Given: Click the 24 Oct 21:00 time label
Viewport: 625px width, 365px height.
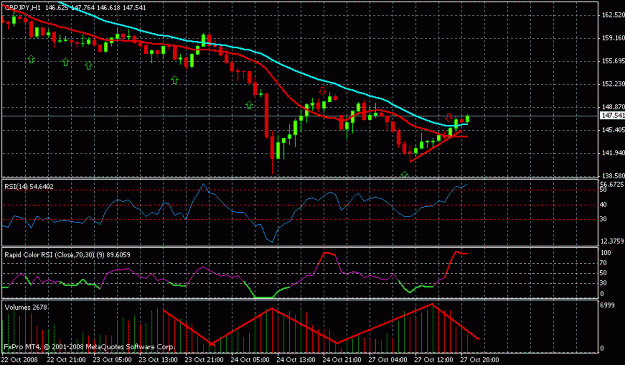Looking at the screenshot, I should point(342,359).
